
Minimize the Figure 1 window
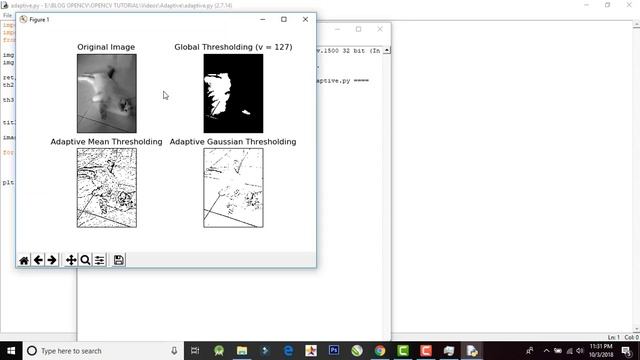tap(262, 19)
